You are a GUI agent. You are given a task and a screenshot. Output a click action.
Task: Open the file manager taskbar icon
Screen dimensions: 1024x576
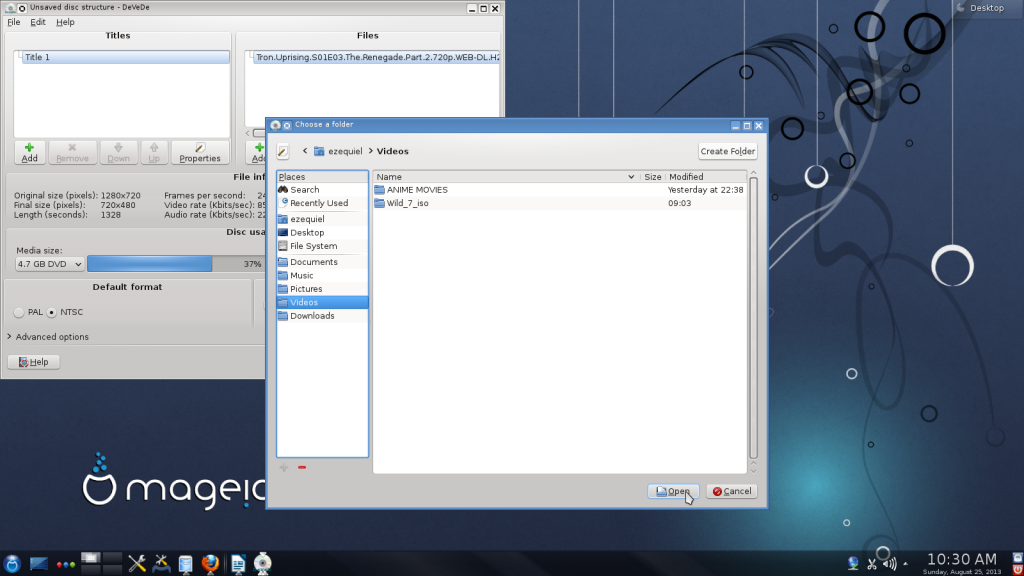tap(185, 564)
